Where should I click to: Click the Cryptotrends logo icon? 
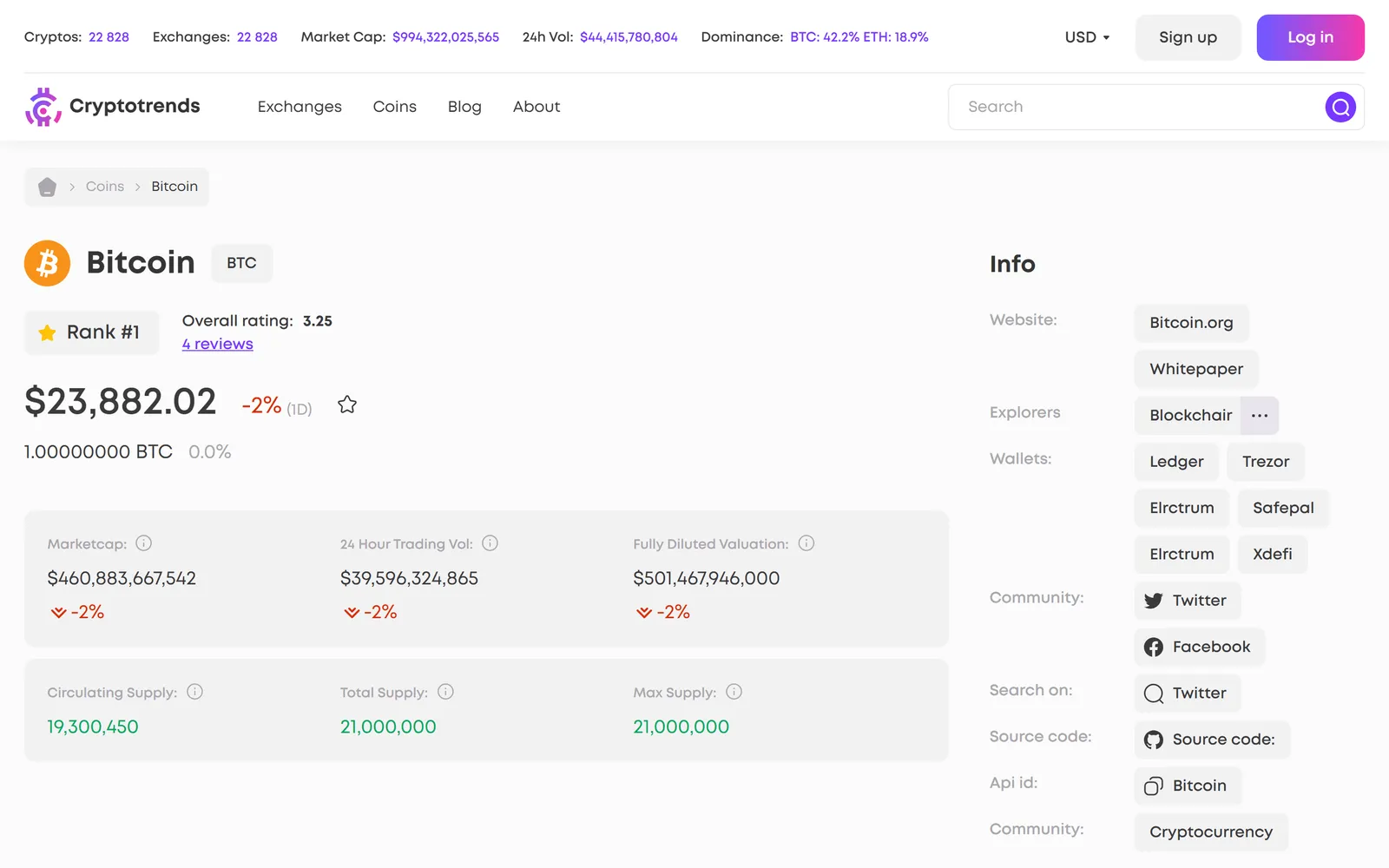click(43, 107)
